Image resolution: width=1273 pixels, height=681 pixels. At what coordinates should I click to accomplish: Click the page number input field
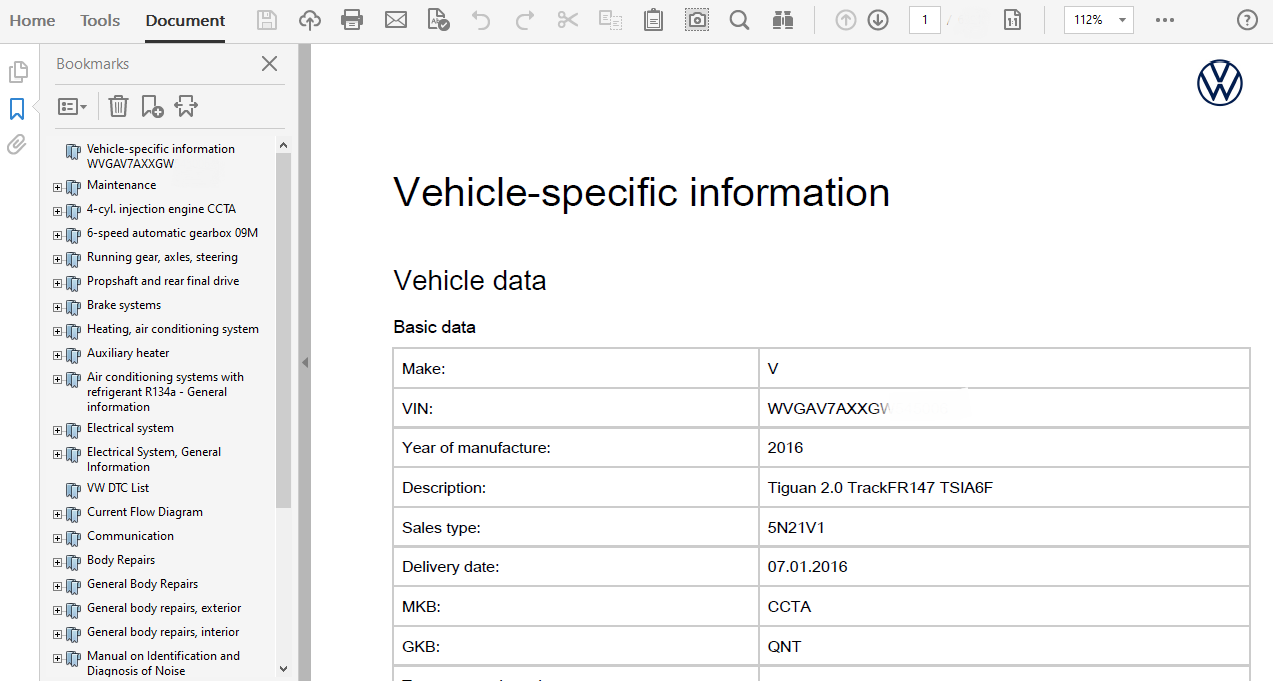924,19
